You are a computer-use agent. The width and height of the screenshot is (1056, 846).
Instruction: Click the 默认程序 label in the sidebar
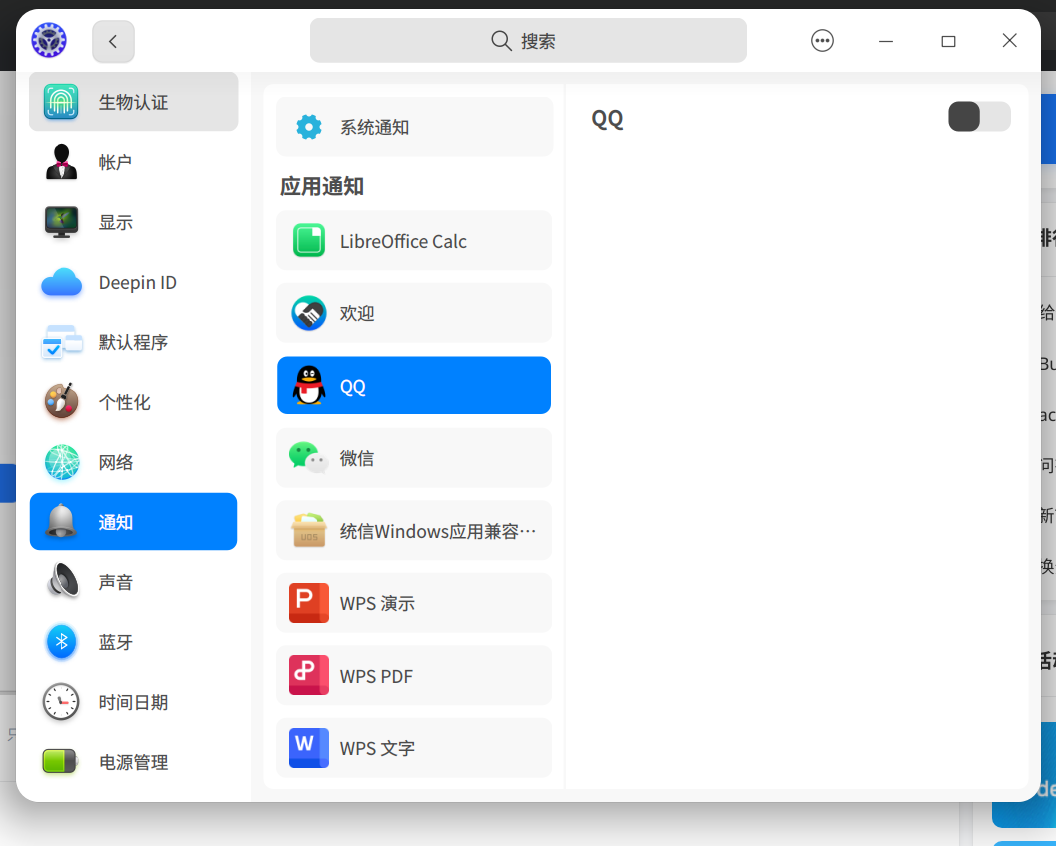[133, 342]
